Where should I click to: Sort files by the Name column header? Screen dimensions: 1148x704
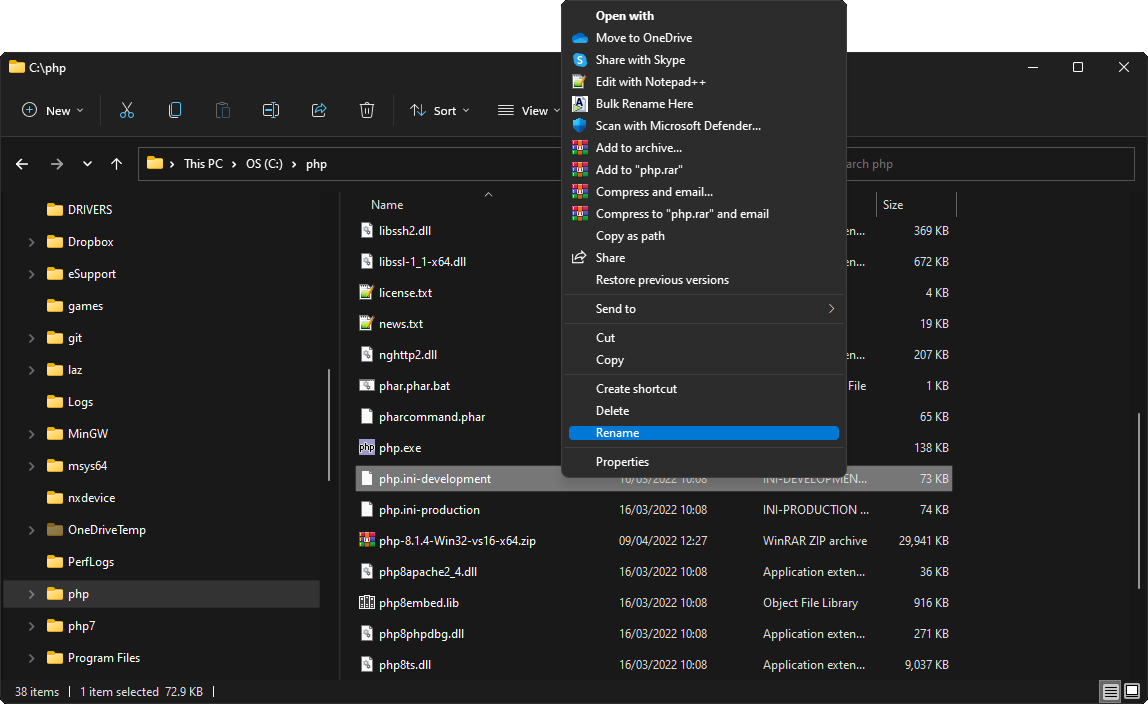[387, 205]
